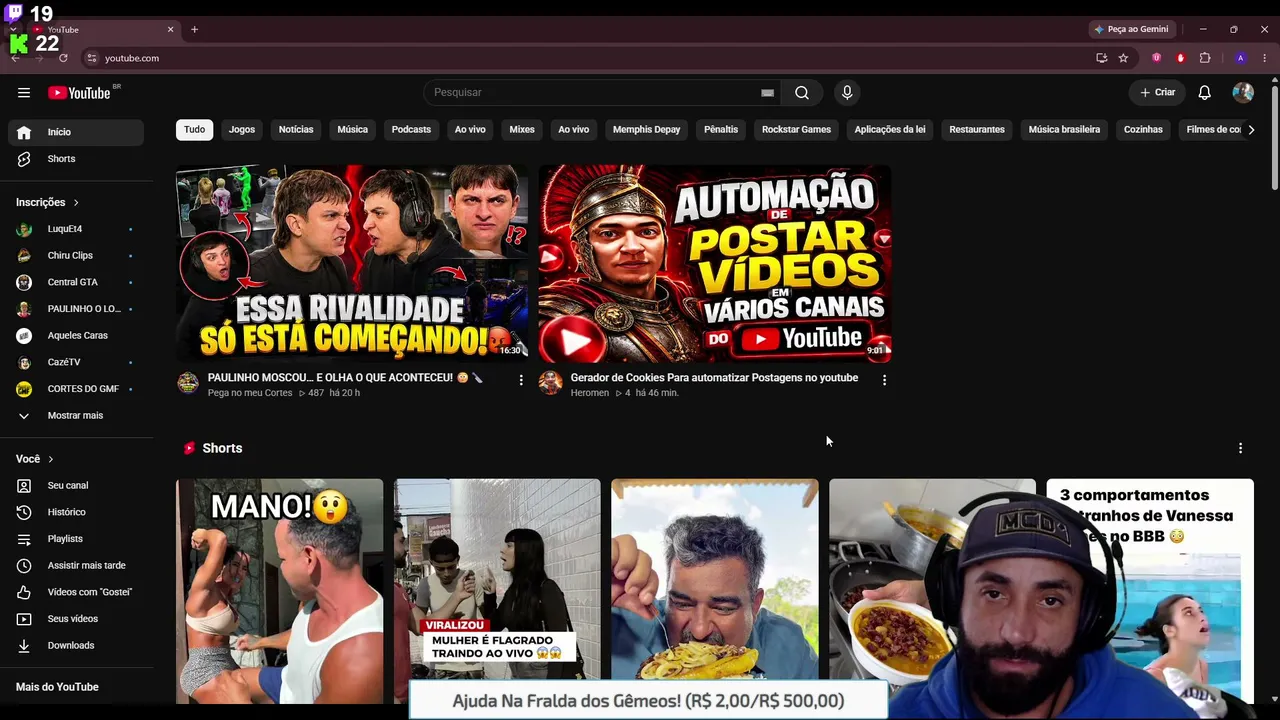The width and height of the screenshot is (1280, 720).
Task: Open Shorts shelf options menu
Action: click(x=1240, y=449)
